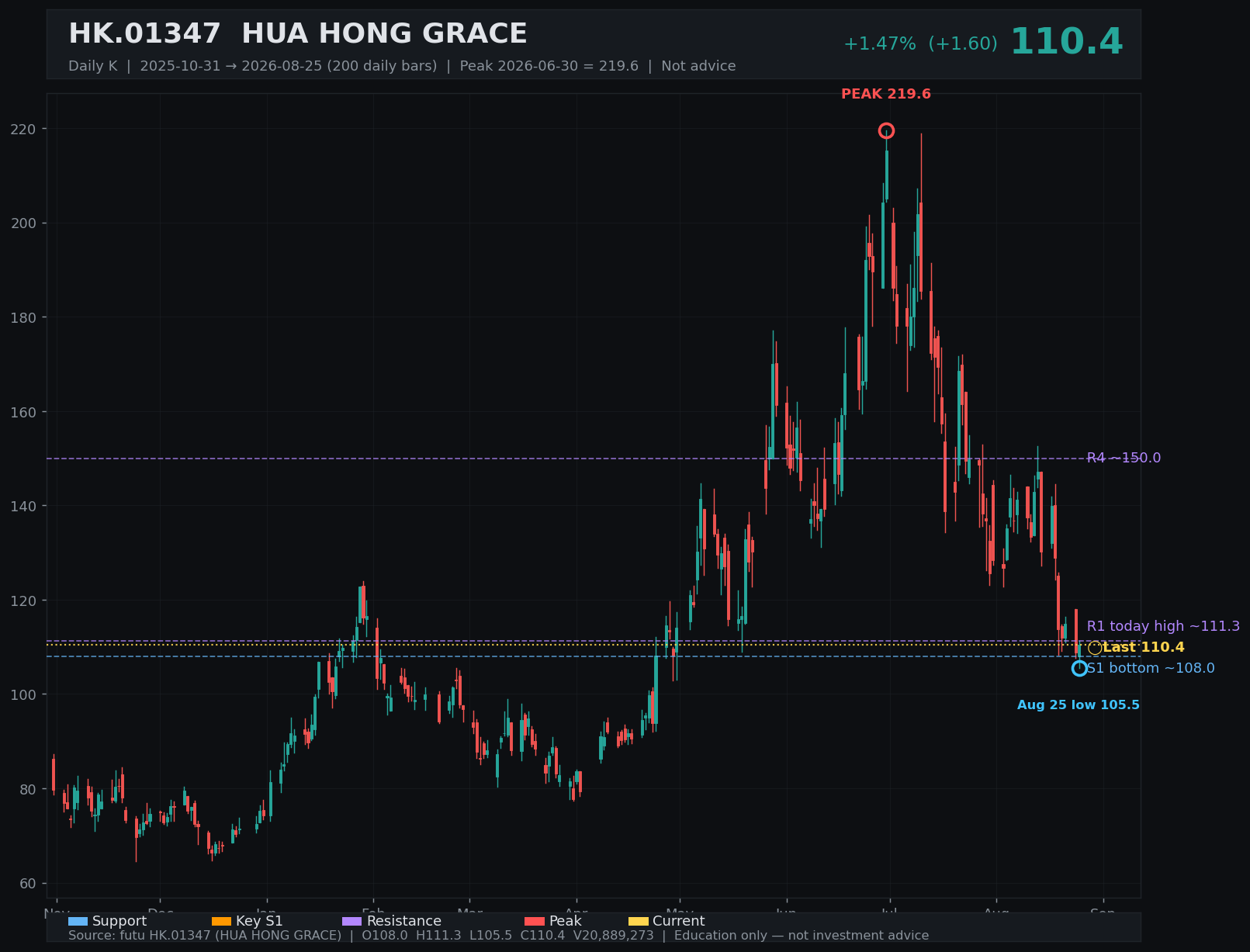
Task: Click the blue Aug 25 low circle marker
Action: coord(1079,668)
